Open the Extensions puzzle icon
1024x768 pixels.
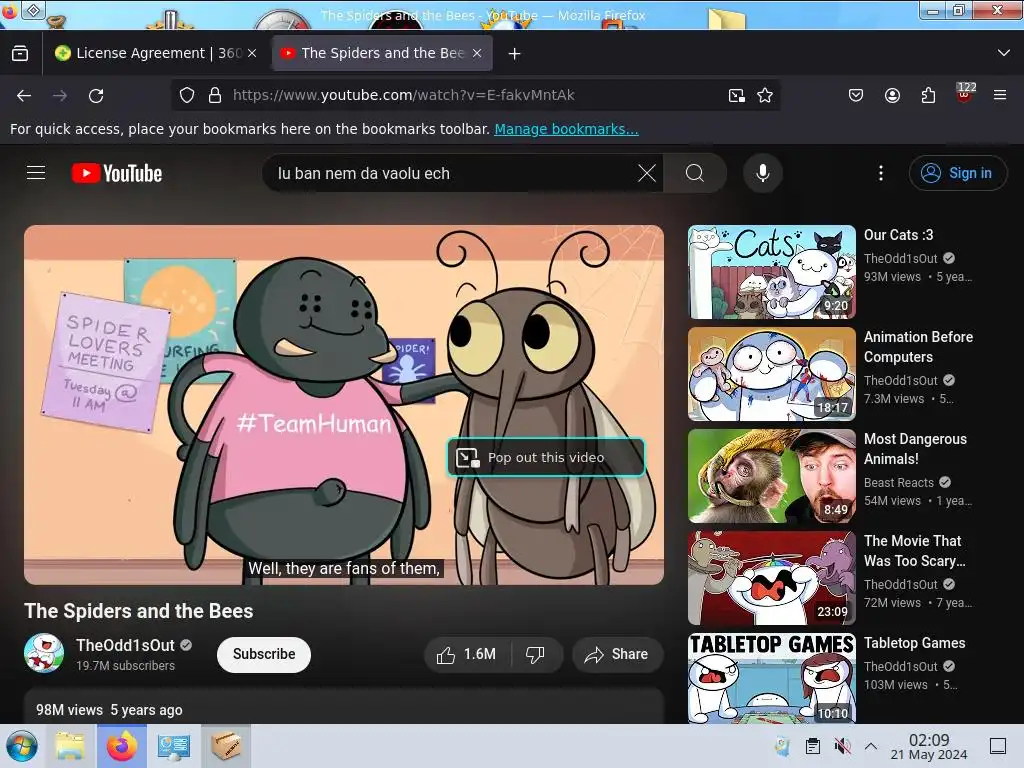click(928, 95)
